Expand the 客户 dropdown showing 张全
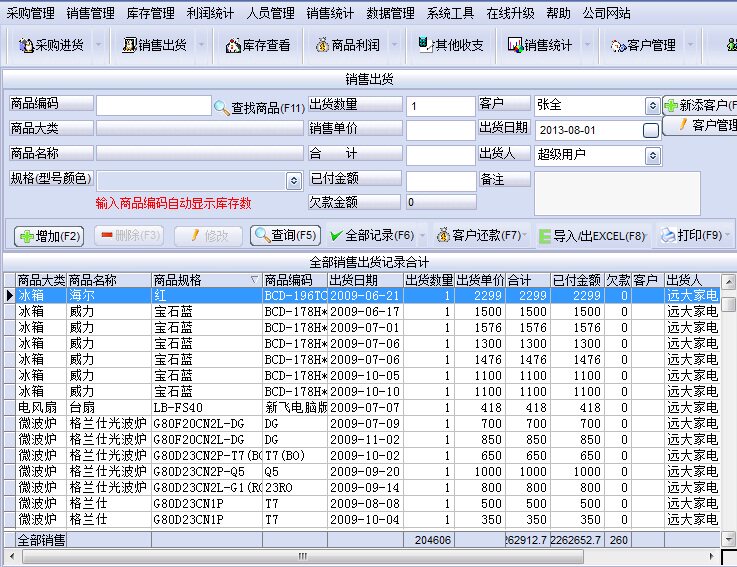Screen dimensions: 737x567 click(653, 105)
